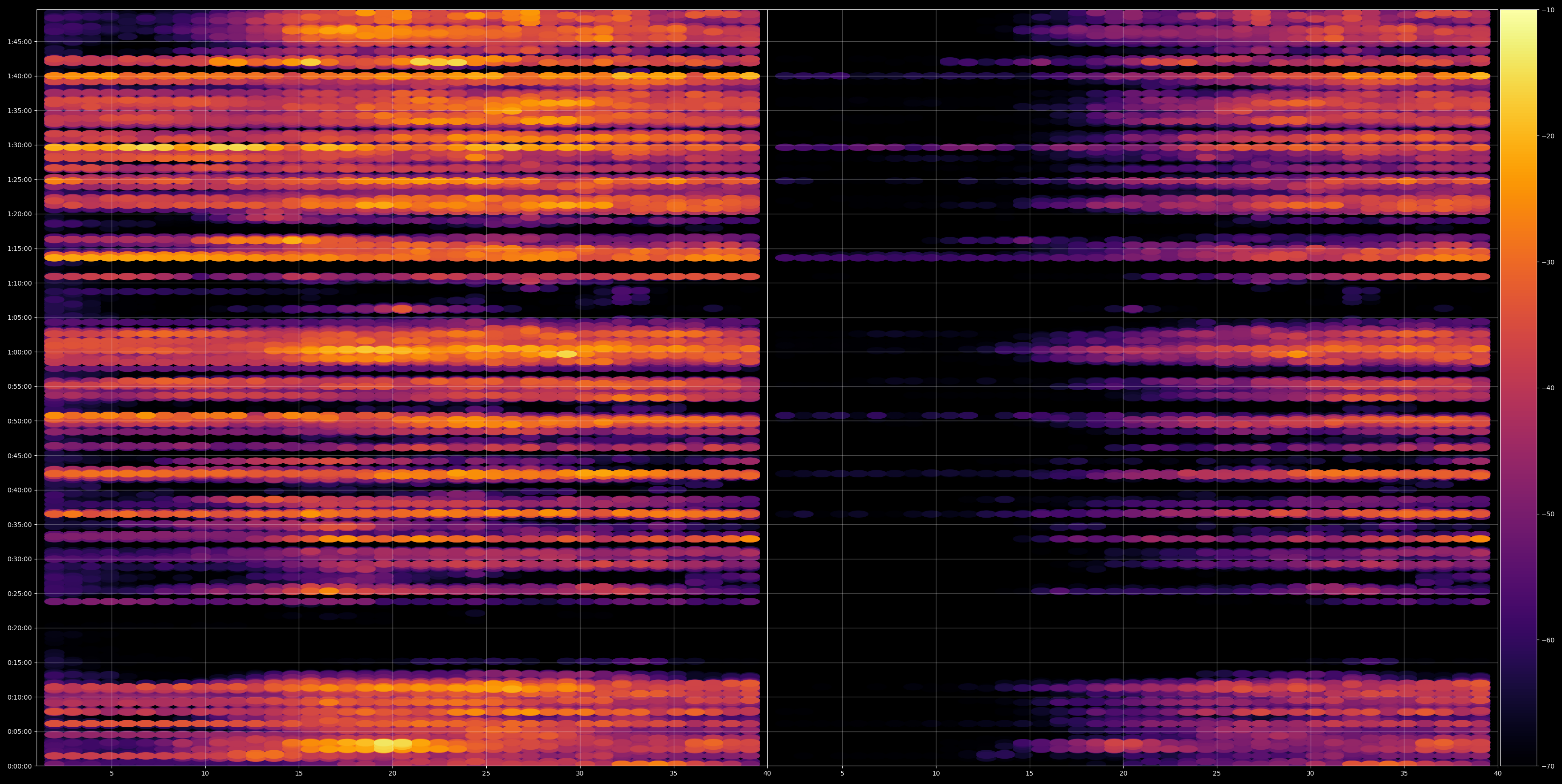Image resolution: width=1562 pixels, height=784 pixels.
Task: Click the 0:35:00 y-axis tick label
Action: (19, 525)
